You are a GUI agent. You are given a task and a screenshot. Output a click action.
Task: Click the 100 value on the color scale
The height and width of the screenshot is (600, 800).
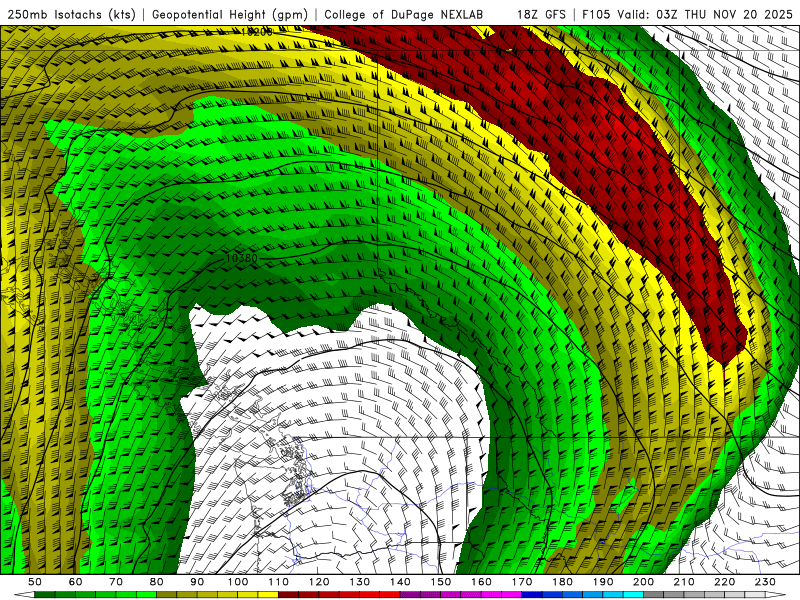(x=238, y=582)
